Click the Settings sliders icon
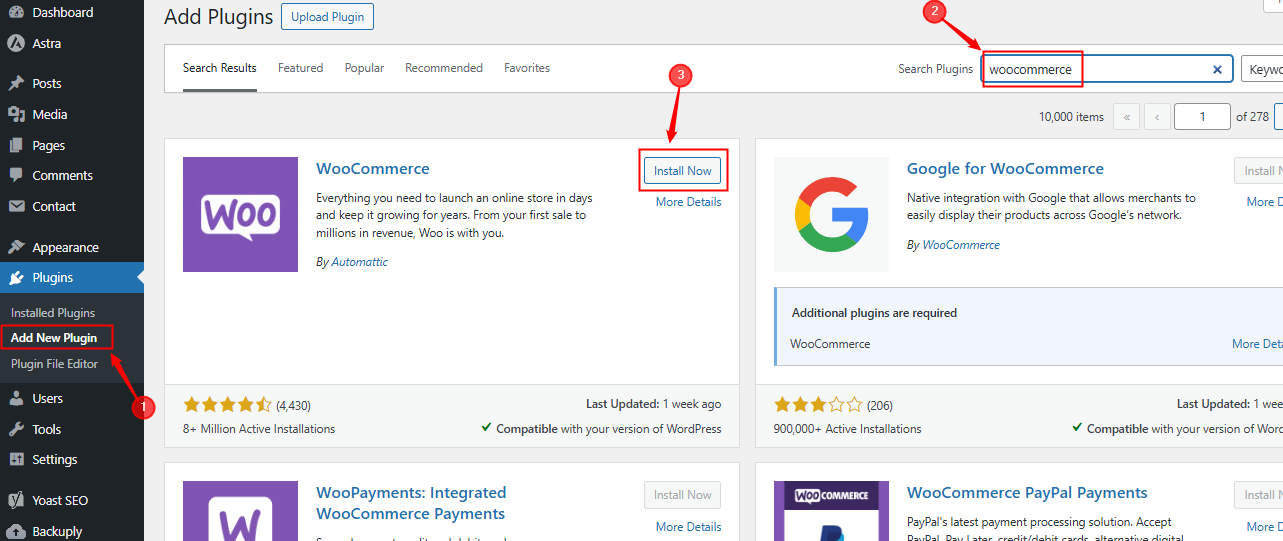 pyautogui.click(x=16, y=460)
